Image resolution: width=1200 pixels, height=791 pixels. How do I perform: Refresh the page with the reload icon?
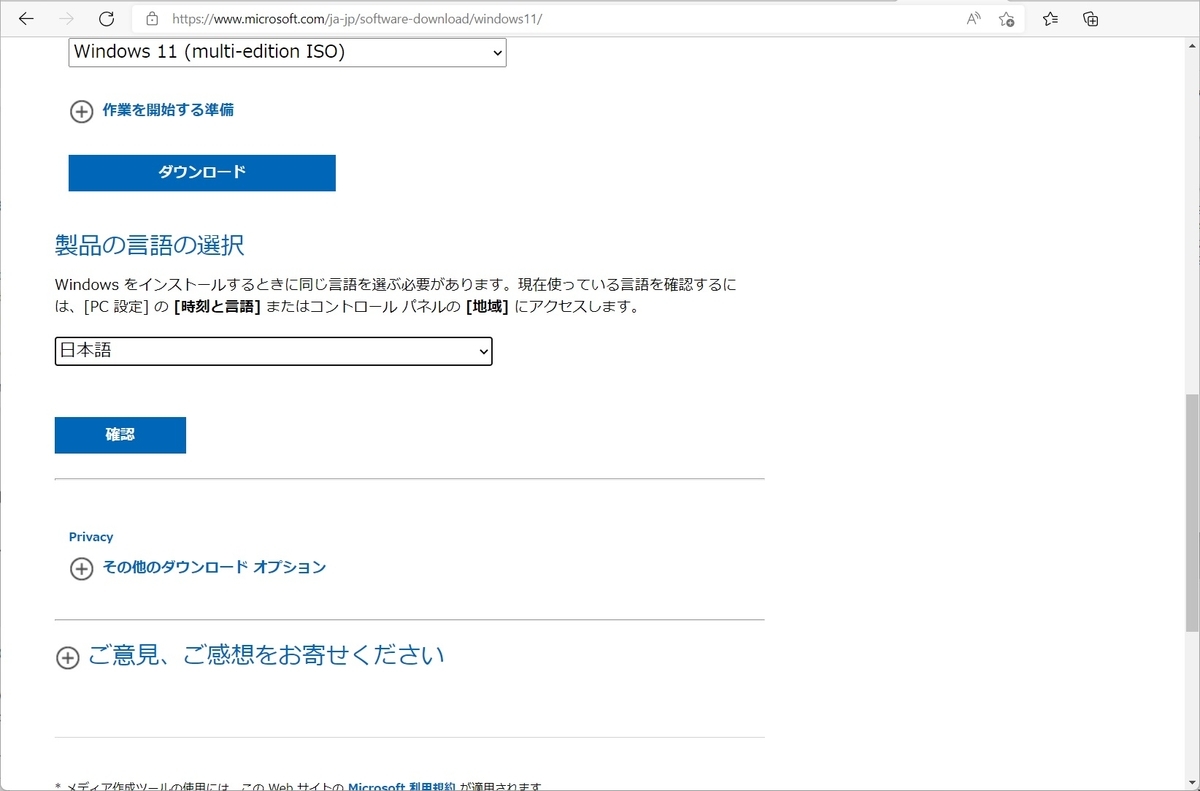(x=106, y=18)
